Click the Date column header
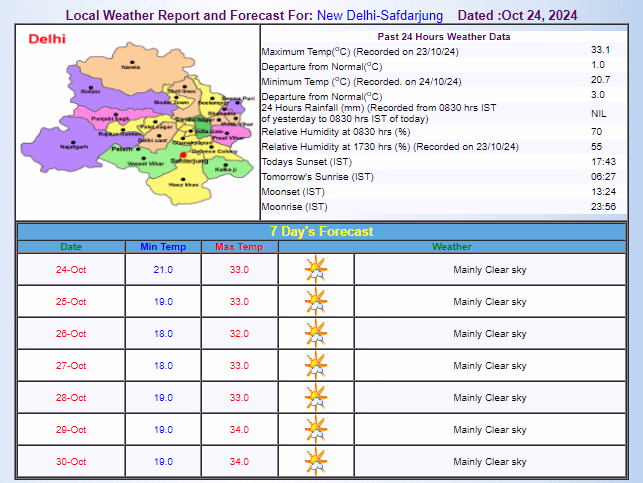643x483 pixels. pyautogui.click(x=71, y=246)
